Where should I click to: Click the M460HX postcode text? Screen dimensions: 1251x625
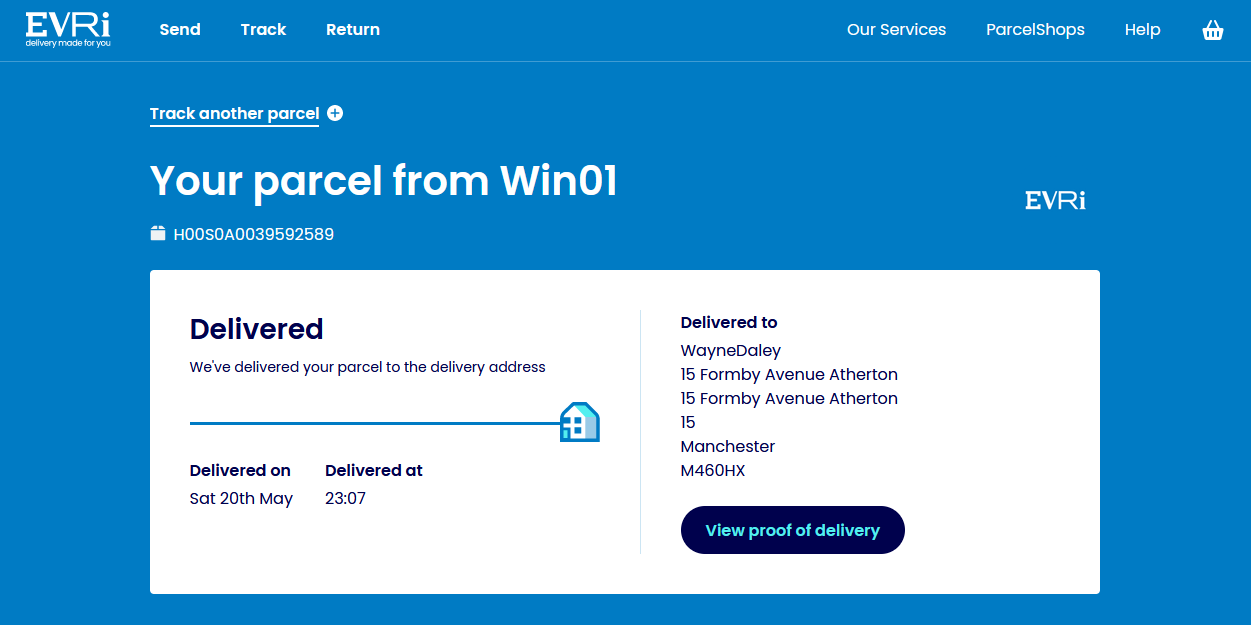tap(713, 470)
